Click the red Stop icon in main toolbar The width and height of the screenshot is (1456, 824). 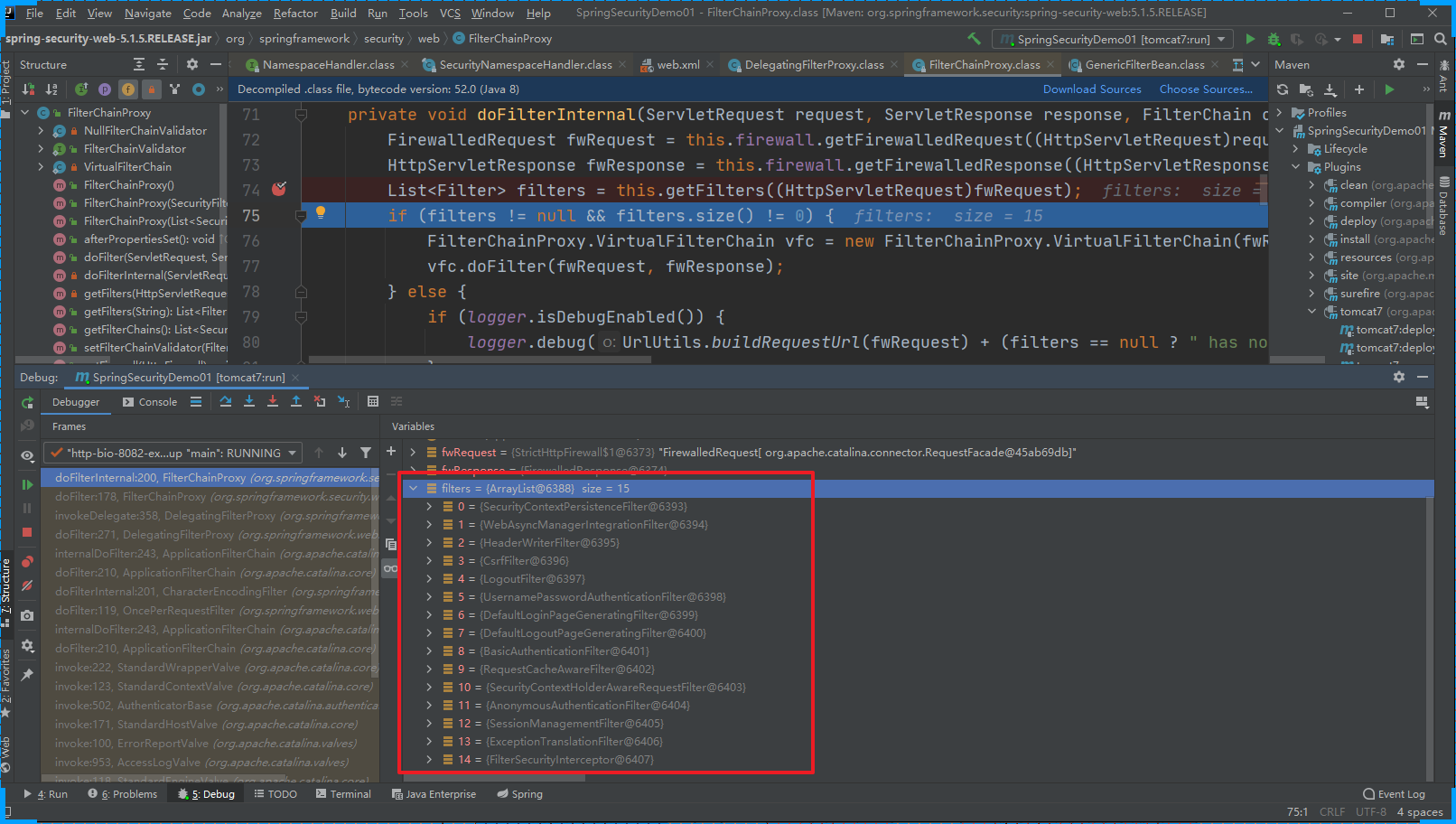[1357, 39]
